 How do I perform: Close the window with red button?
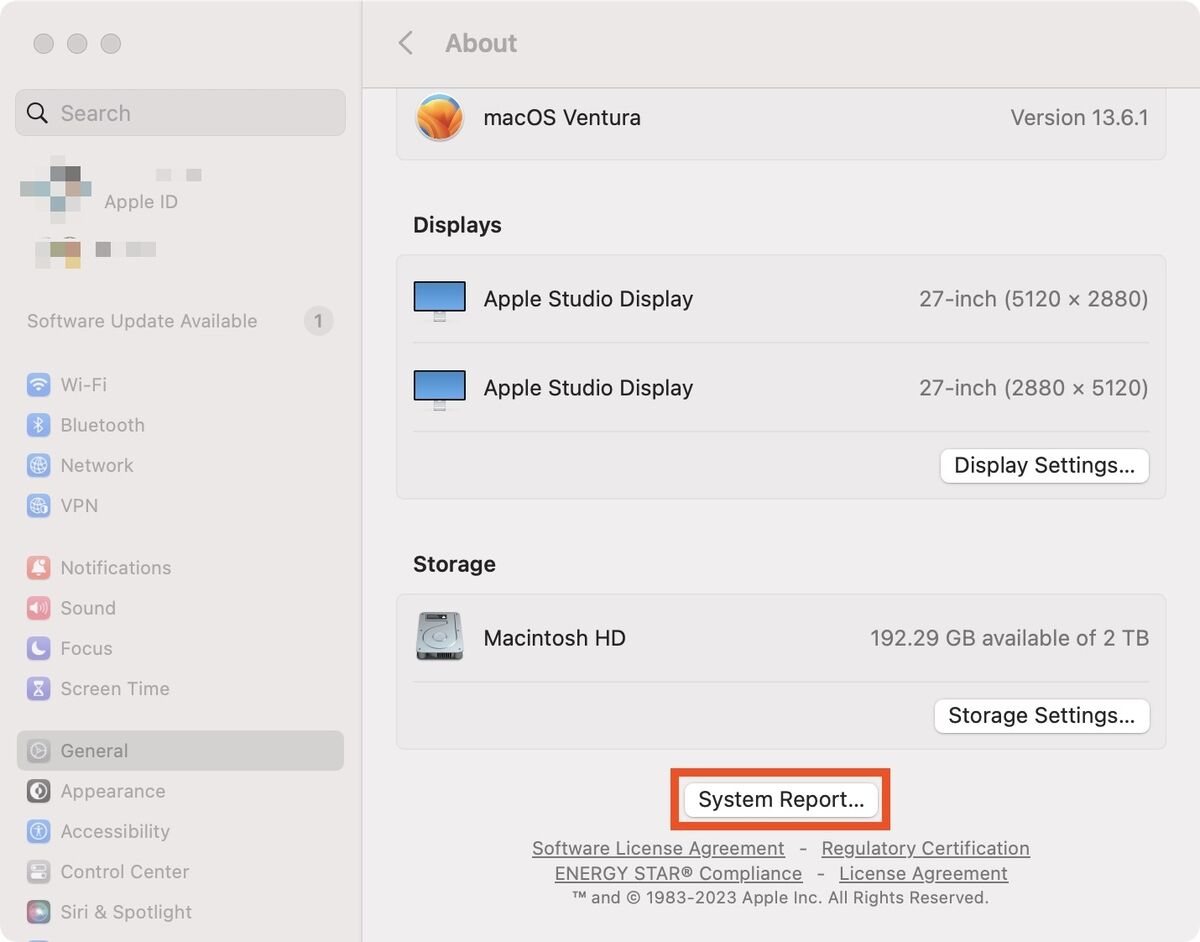click(x=43, y=43)
